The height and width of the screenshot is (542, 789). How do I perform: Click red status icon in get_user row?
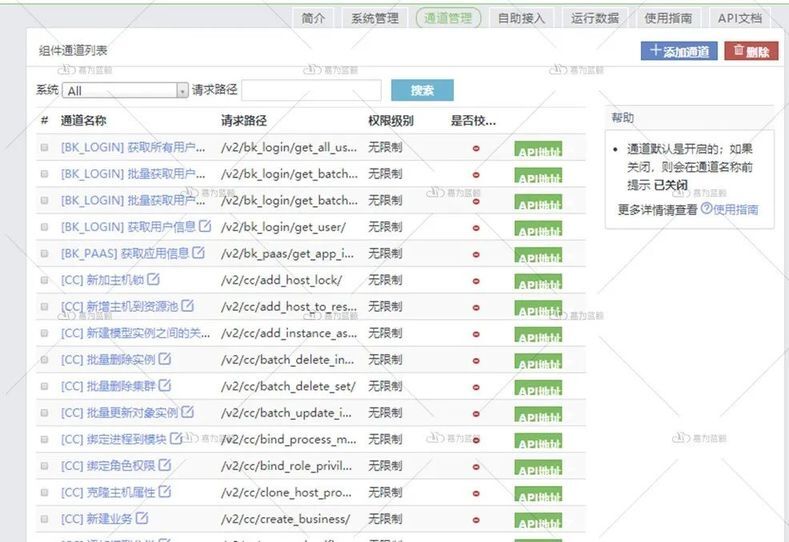[x=476, y=228]
